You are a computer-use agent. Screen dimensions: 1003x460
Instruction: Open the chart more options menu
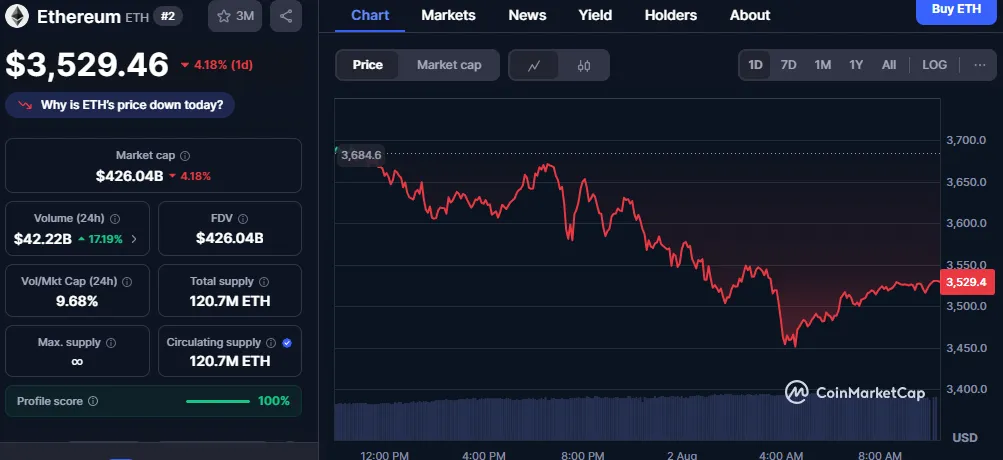coord(978,65)
